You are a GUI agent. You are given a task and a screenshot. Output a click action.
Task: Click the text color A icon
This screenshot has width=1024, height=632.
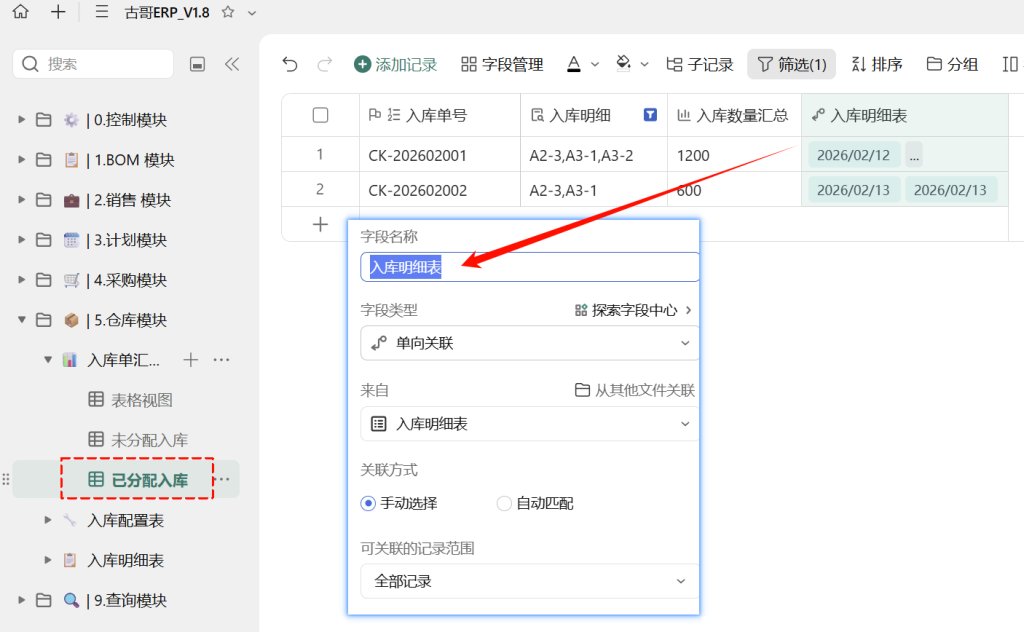point(573,64)
